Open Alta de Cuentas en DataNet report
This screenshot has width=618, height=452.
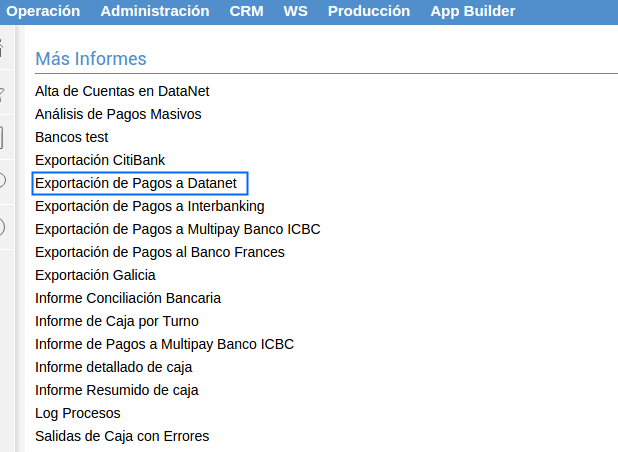[122, 91]
